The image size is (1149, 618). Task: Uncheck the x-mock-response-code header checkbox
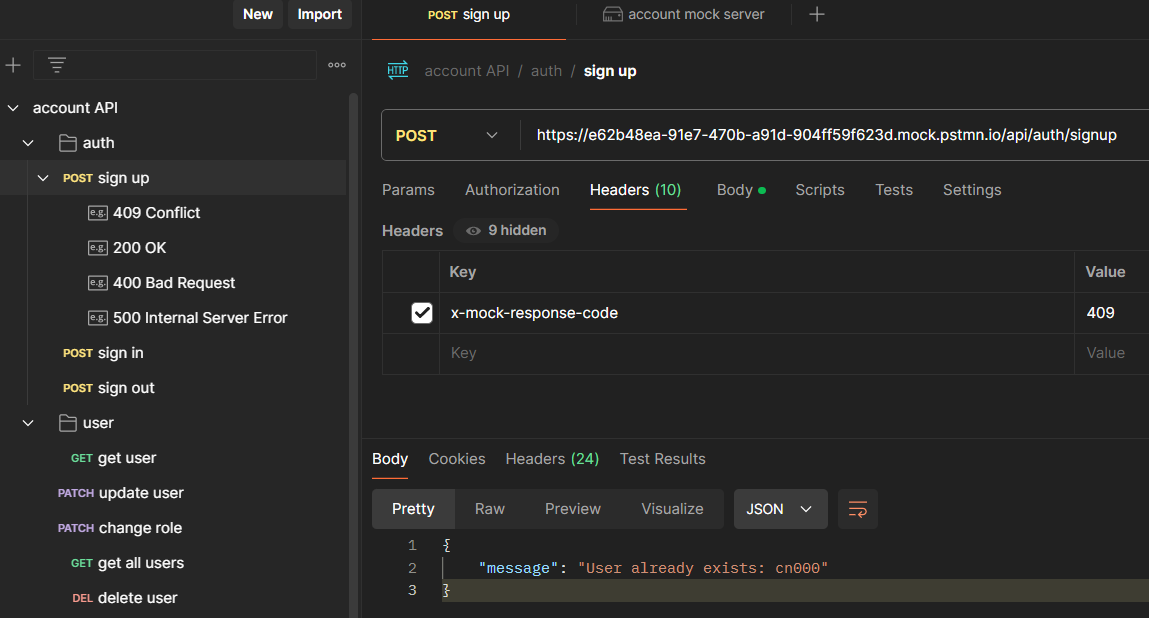coord(422,313)
